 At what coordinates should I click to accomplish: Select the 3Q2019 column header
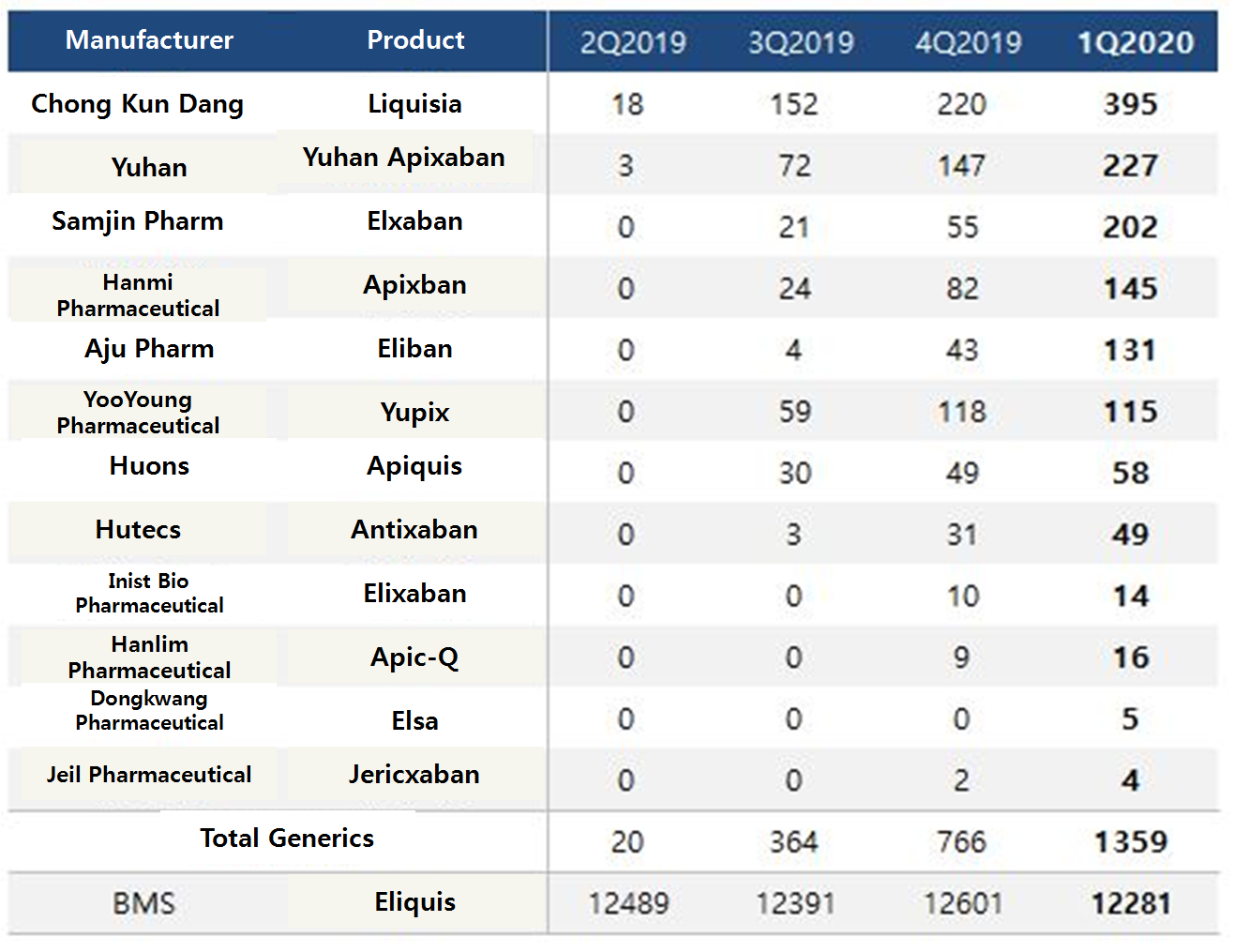pos(801,42)
